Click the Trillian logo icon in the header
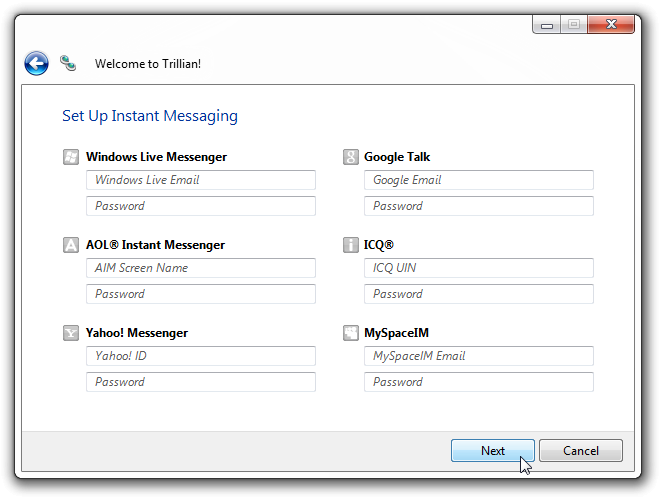Viewport: 660px width, 497px height. click(68, 63)
